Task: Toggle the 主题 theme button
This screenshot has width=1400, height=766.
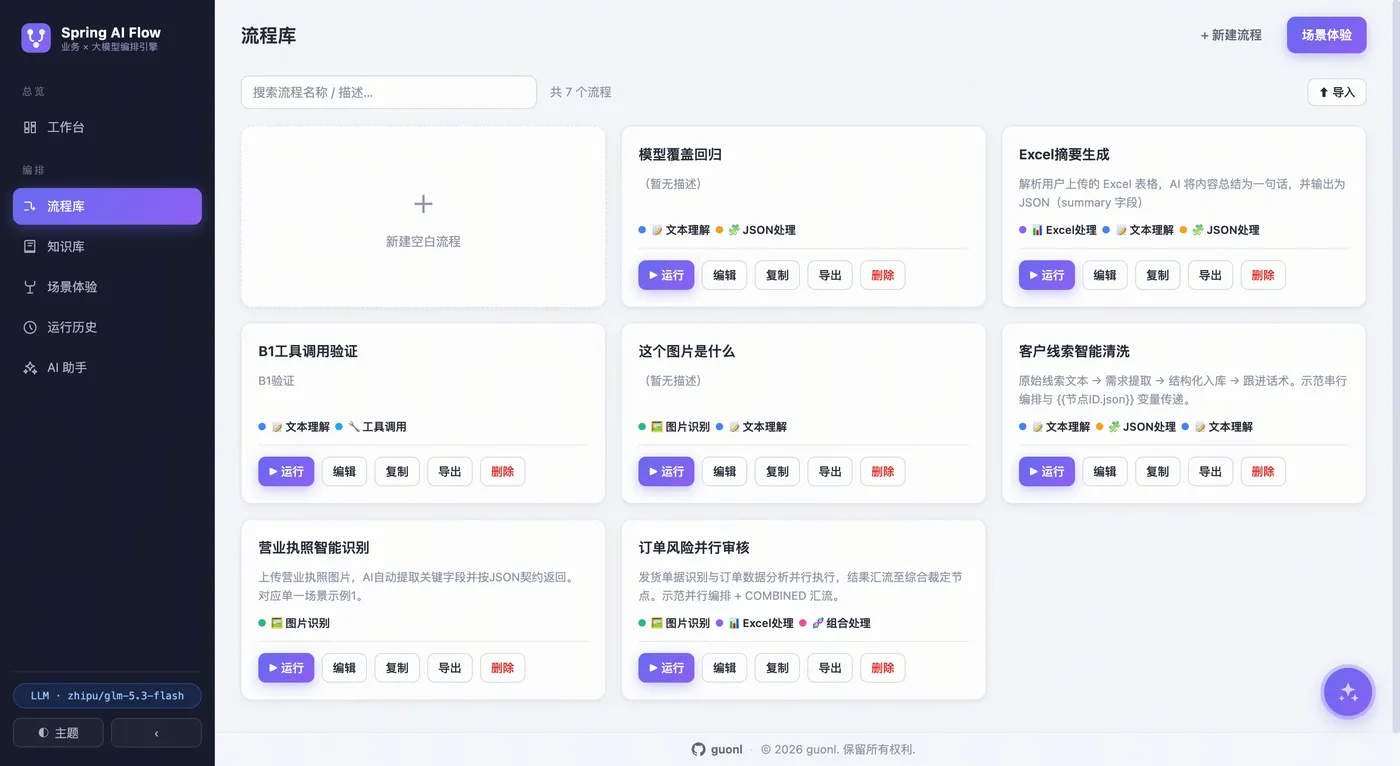Action: pos(58,733)
